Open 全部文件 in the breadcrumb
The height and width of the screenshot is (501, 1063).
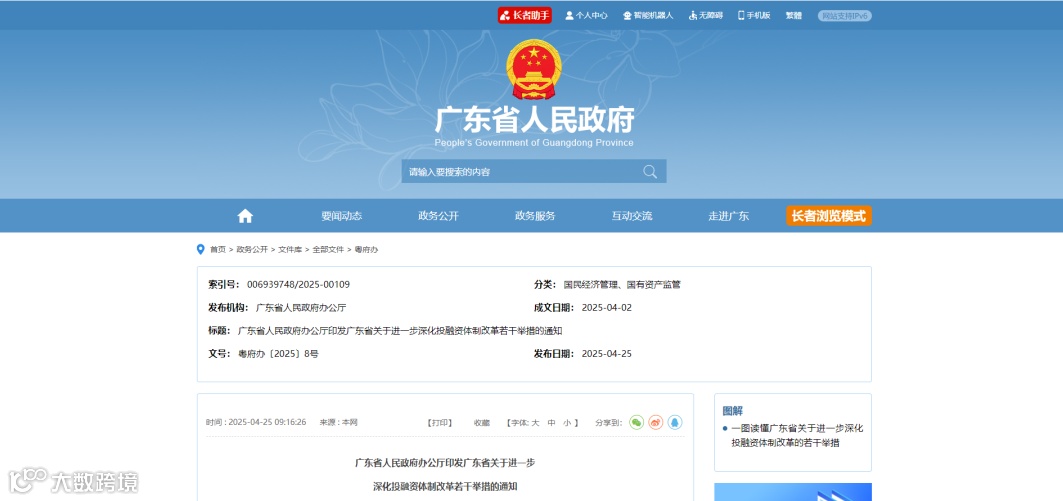328,249
